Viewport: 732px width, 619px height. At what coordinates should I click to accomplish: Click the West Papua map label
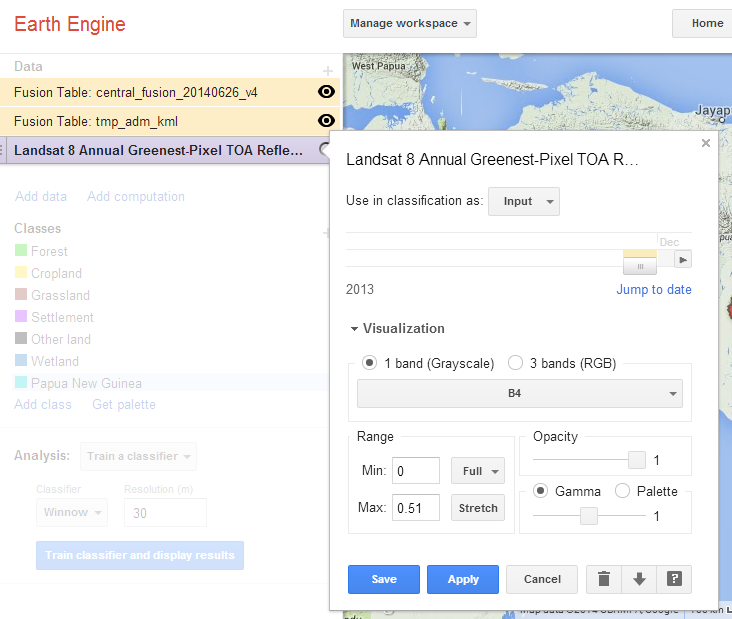(x=379, y=66)
